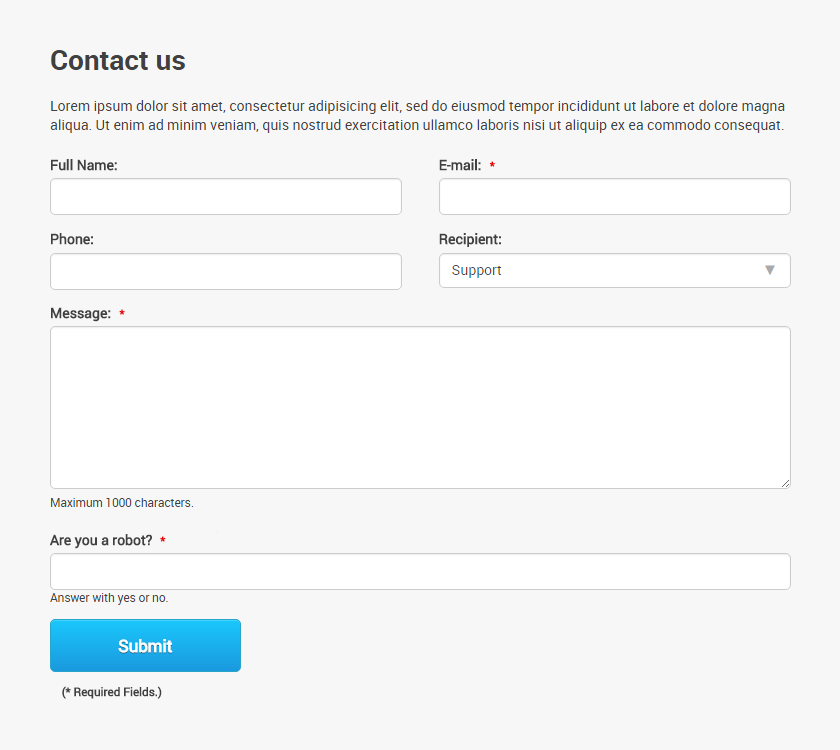The height and width of the screenshot is (750, 840).
Task: Click the red asterisk beside E-mail
Action: click(492, 164)
